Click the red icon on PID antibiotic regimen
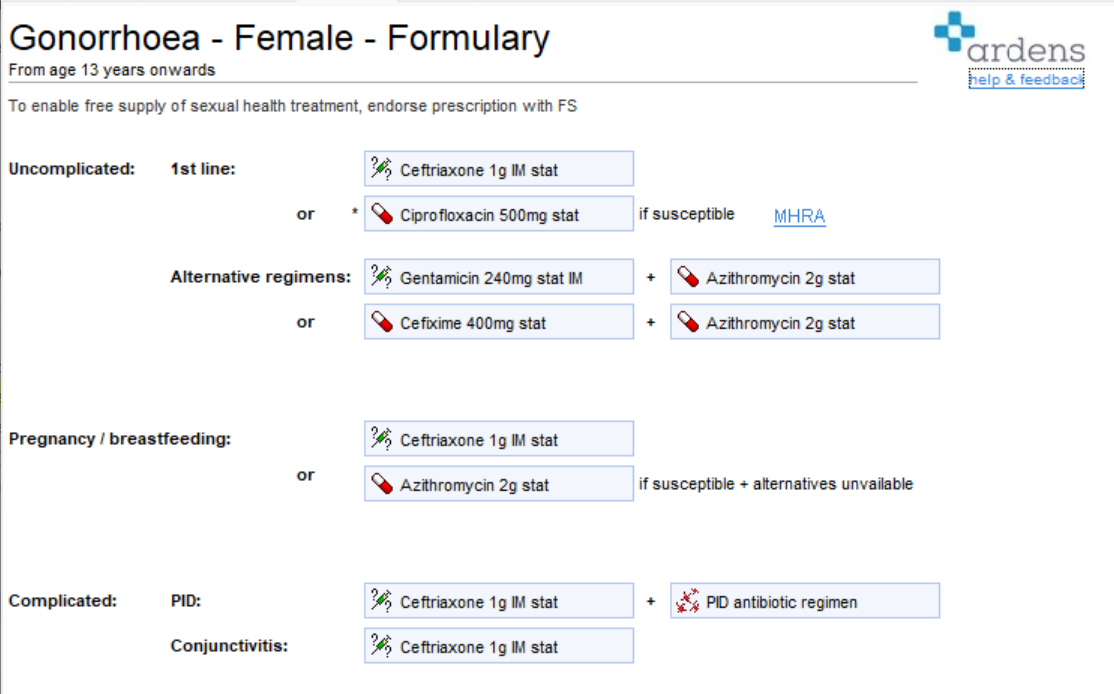Image resolution: width=1114 pixels, height=694 pixels. coord(688,601)
